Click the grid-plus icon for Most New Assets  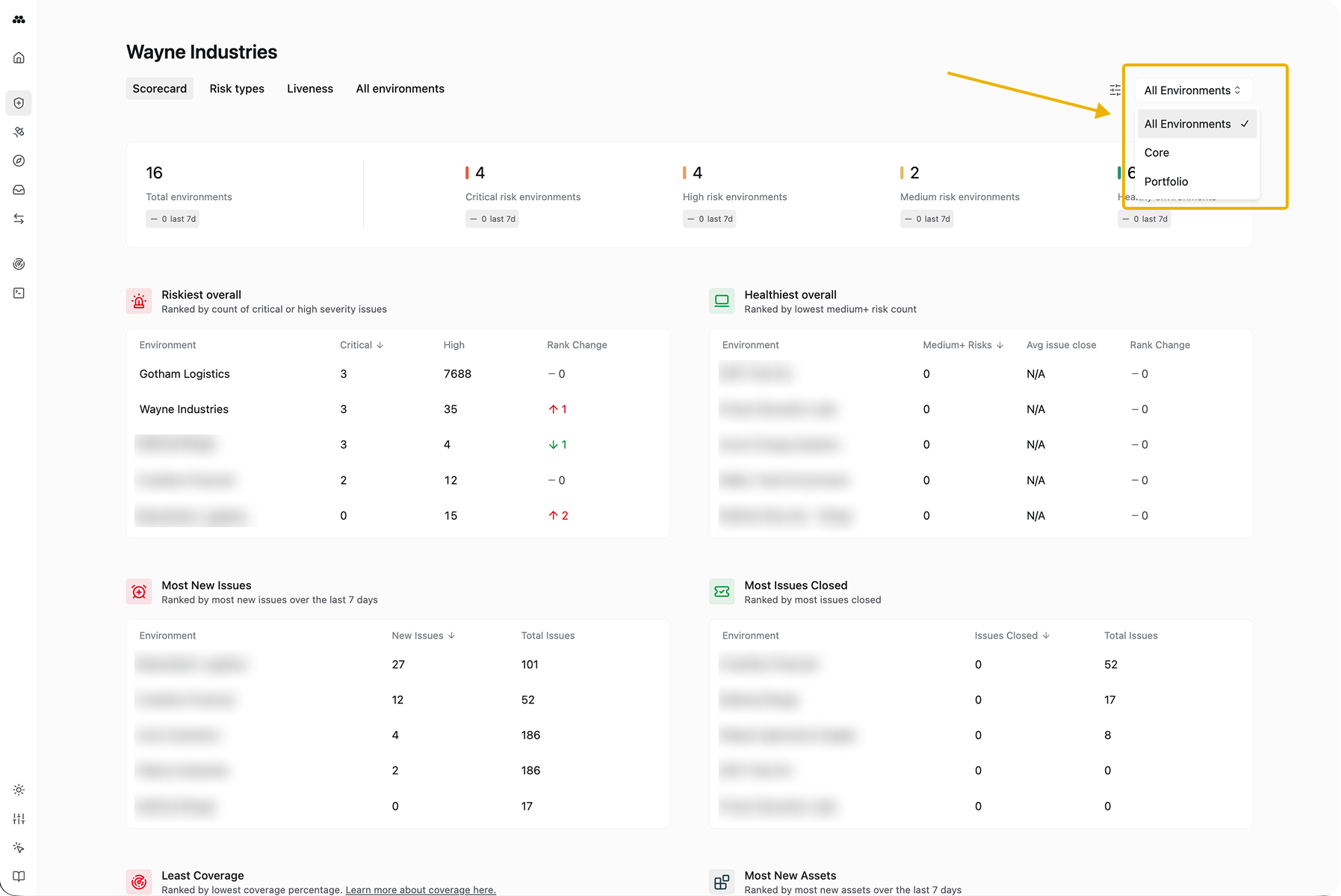pos(722,882)
